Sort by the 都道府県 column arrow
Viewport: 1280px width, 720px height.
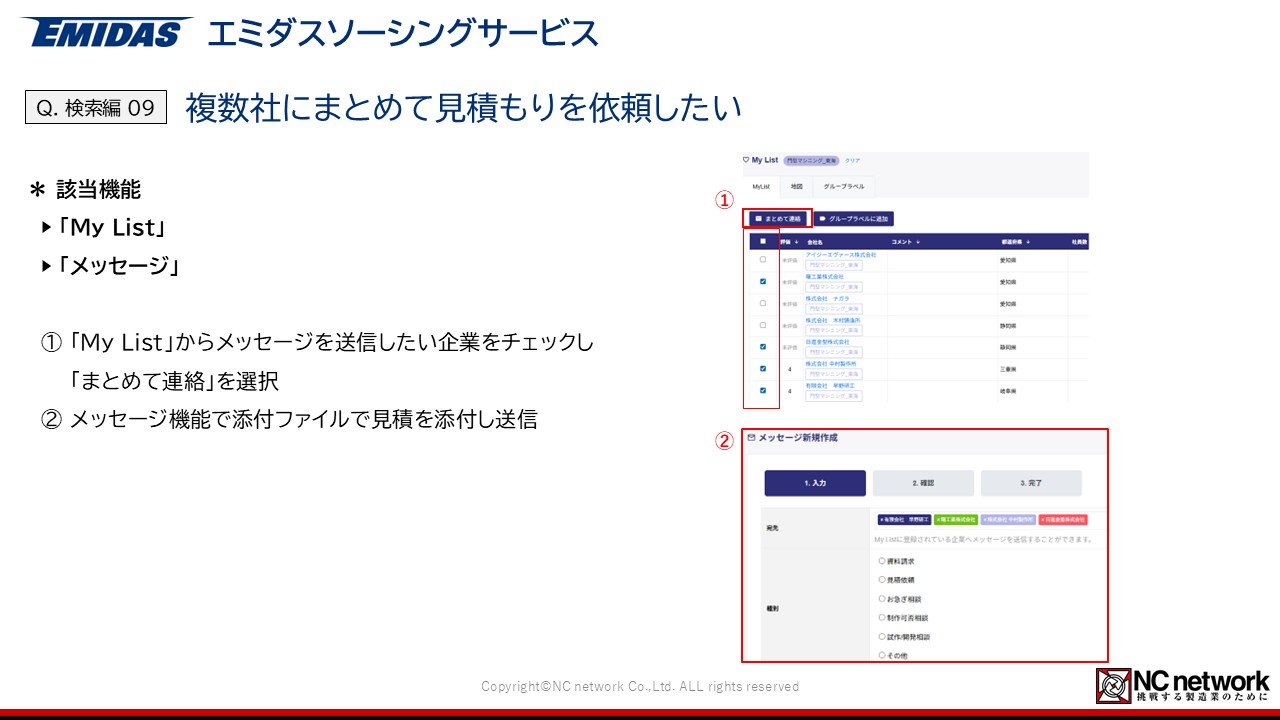(x=1028, y=242)
